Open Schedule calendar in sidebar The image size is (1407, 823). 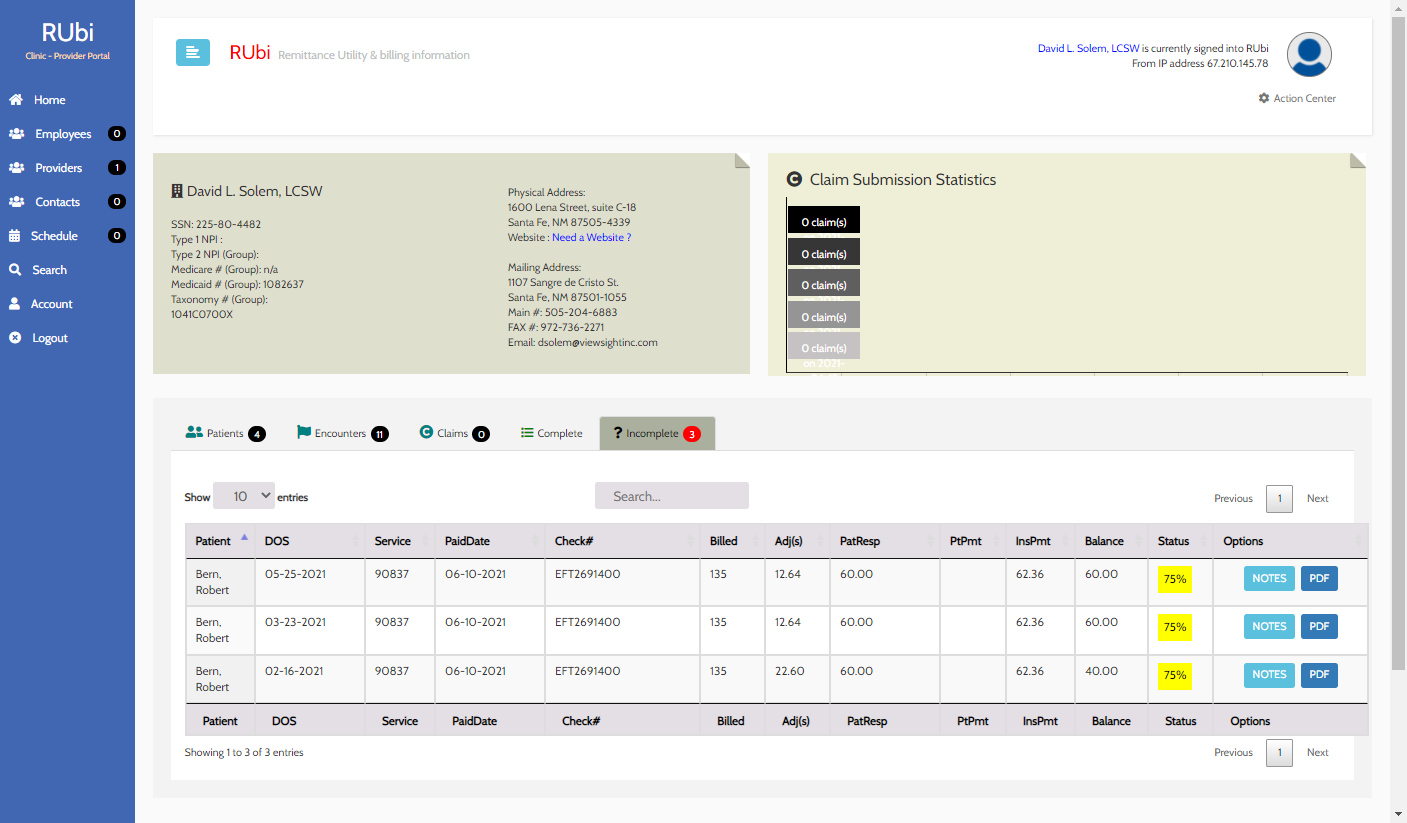[x=54, y=236]
